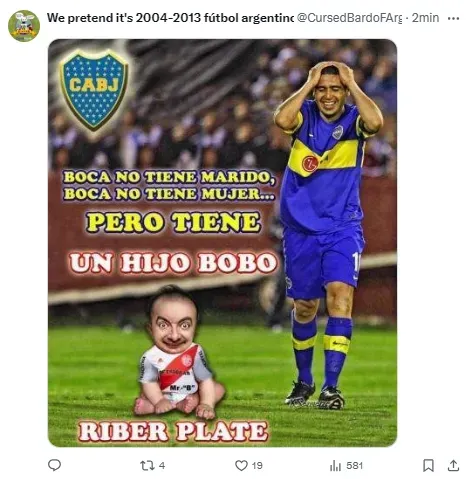This screenshot has width=472, height=479.
Task: Click the Boca player holding his head
Action: (x=328, y=235)
